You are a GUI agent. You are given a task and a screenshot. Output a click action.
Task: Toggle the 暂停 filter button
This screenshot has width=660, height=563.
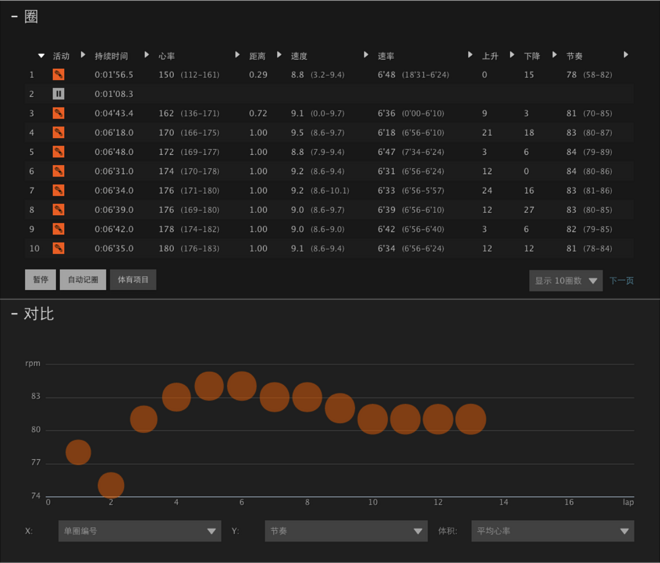[x=40, y=280]
